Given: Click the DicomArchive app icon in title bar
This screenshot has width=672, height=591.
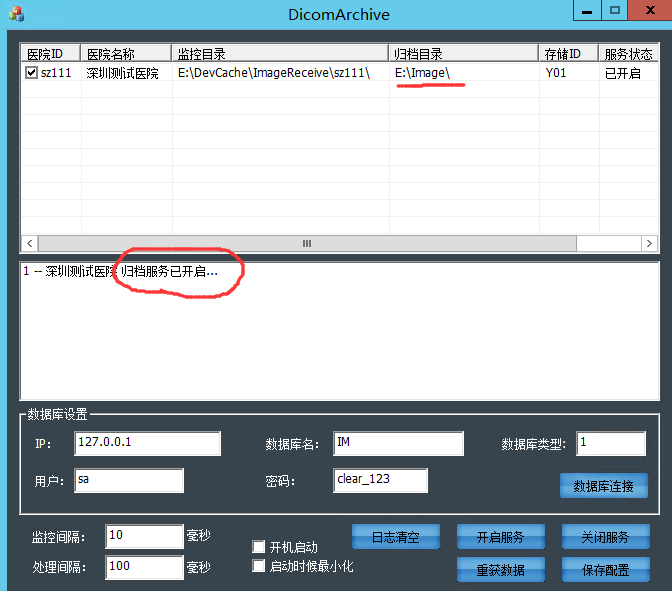Looking at the screenshot, I should pyautogui.click(x=14, y=14).
